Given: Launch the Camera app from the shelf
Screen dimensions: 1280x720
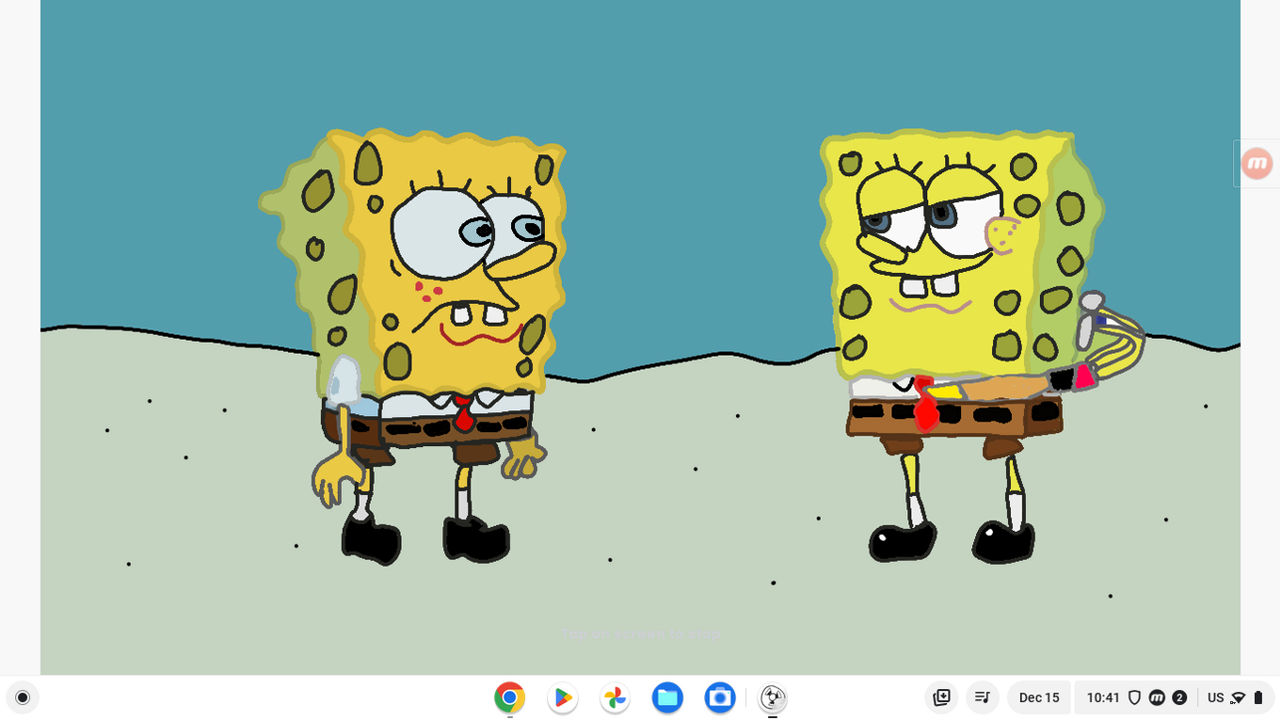Looking at the screenshot, I should 719,697.
